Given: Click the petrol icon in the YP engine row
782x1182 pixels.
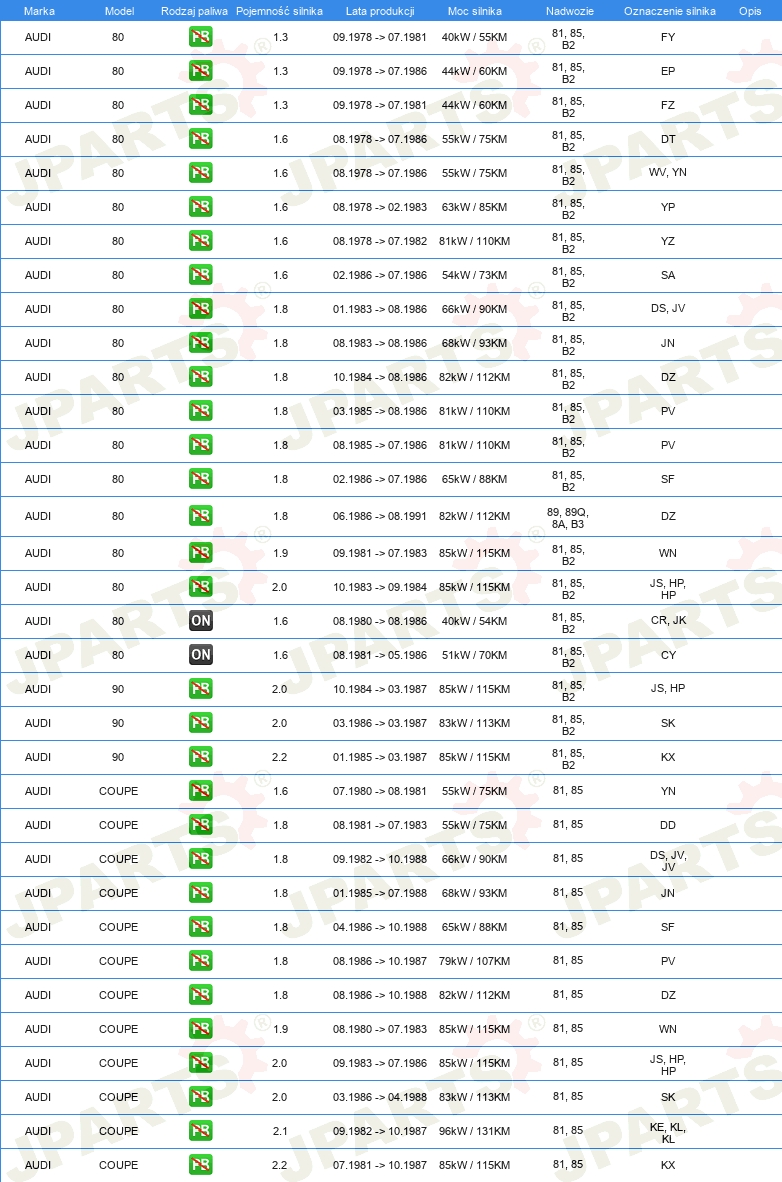Looking at the screenshot, I should tap(201, 207).
